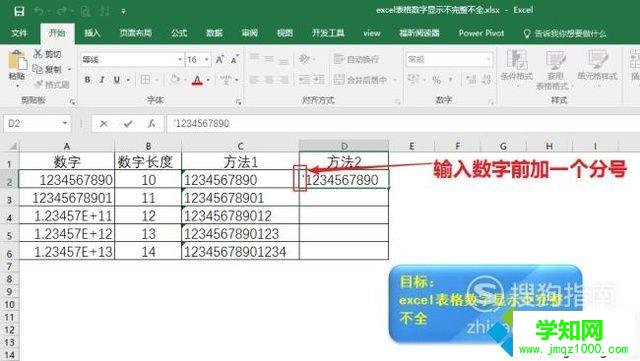Switch to the 页面布局 tab
This screenshot has width=640, height=361.
point(136,33)
